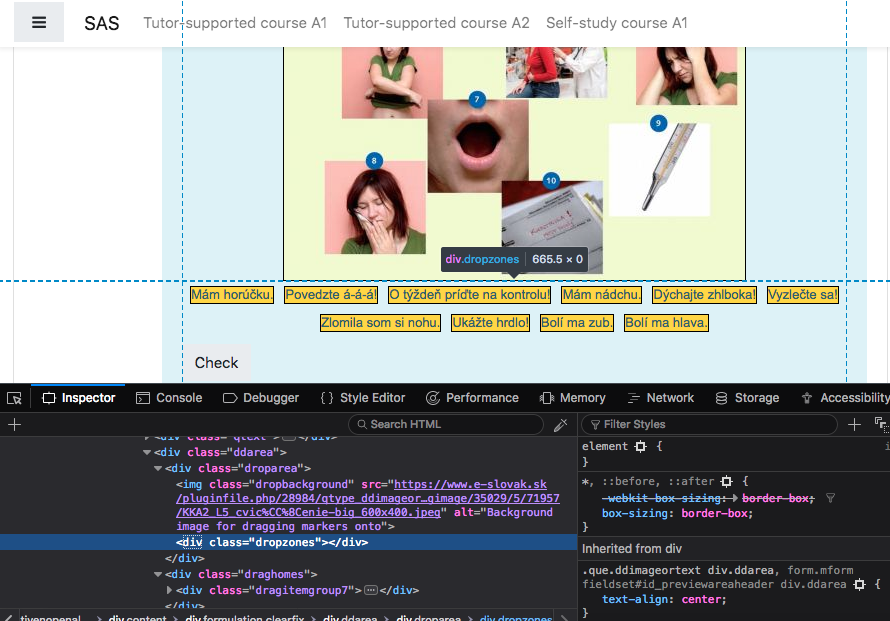Switch to the Inspector tab

[79, 398]
